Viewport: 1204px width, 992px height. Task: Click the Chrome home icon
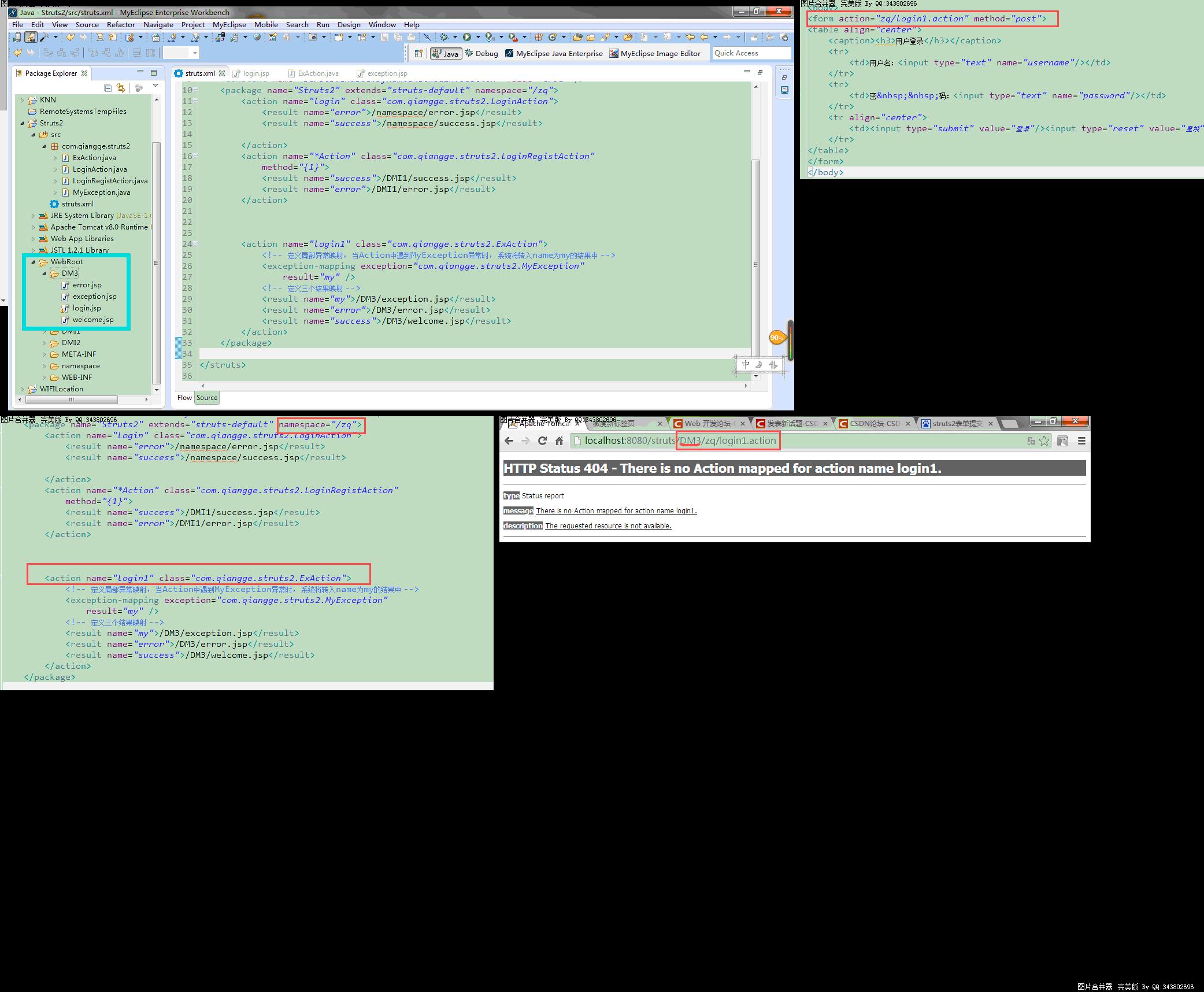click(559, 441)
